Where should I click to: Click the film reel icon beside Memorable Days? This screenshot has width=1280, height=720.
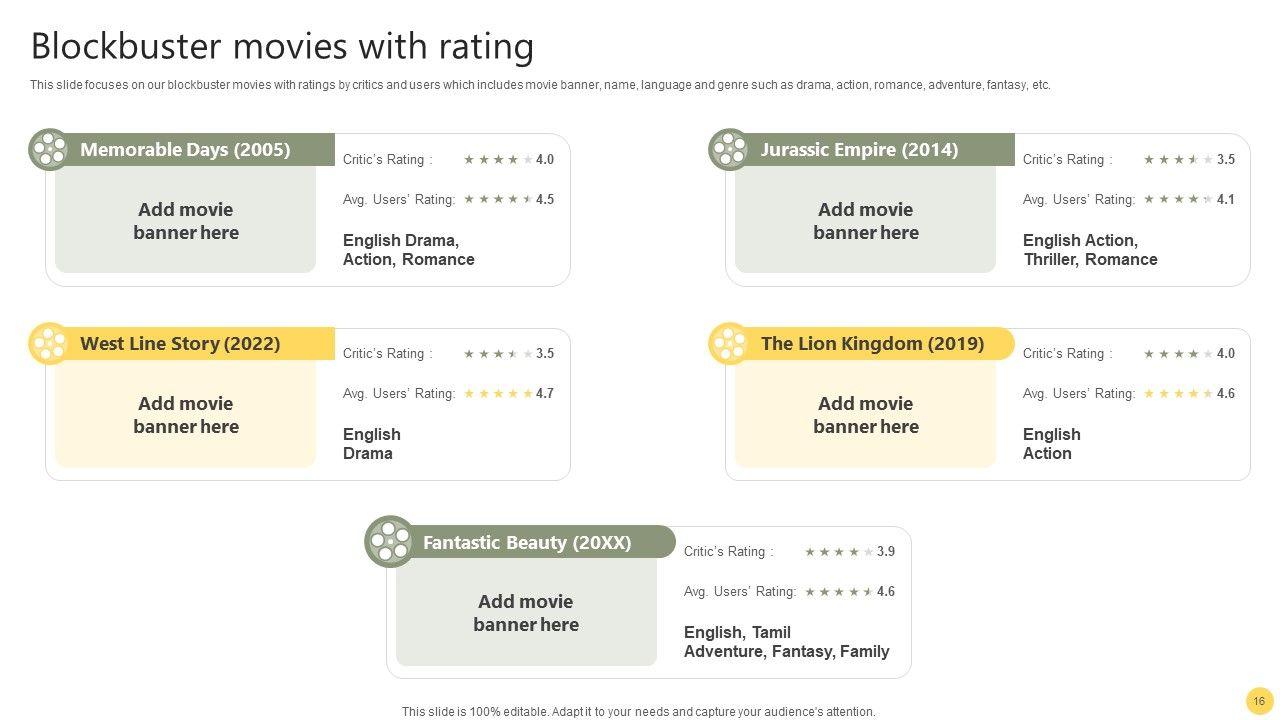pos(49,150)
